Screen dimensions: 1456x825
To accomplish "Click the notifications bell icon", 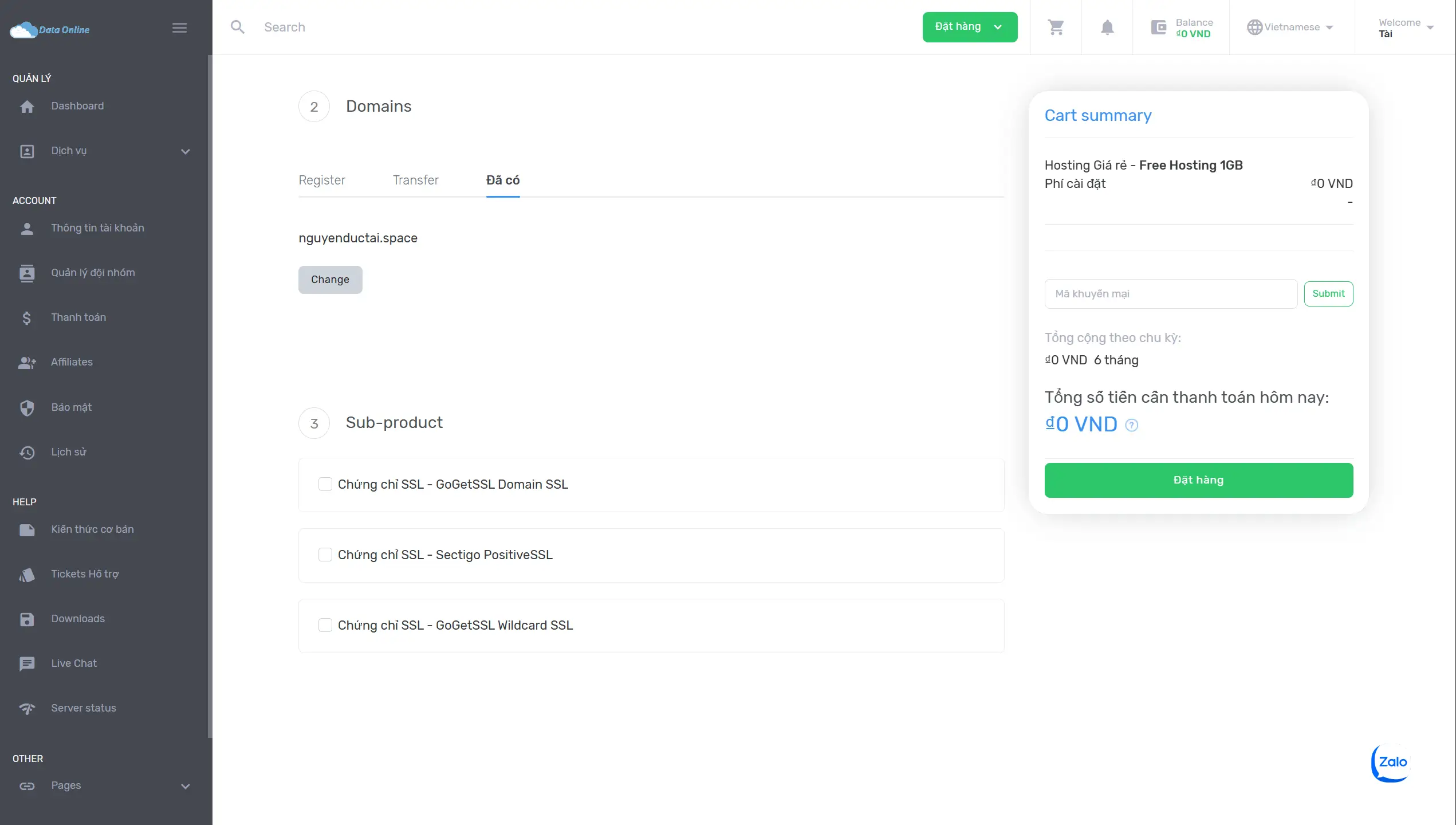I will [1107, 27].
